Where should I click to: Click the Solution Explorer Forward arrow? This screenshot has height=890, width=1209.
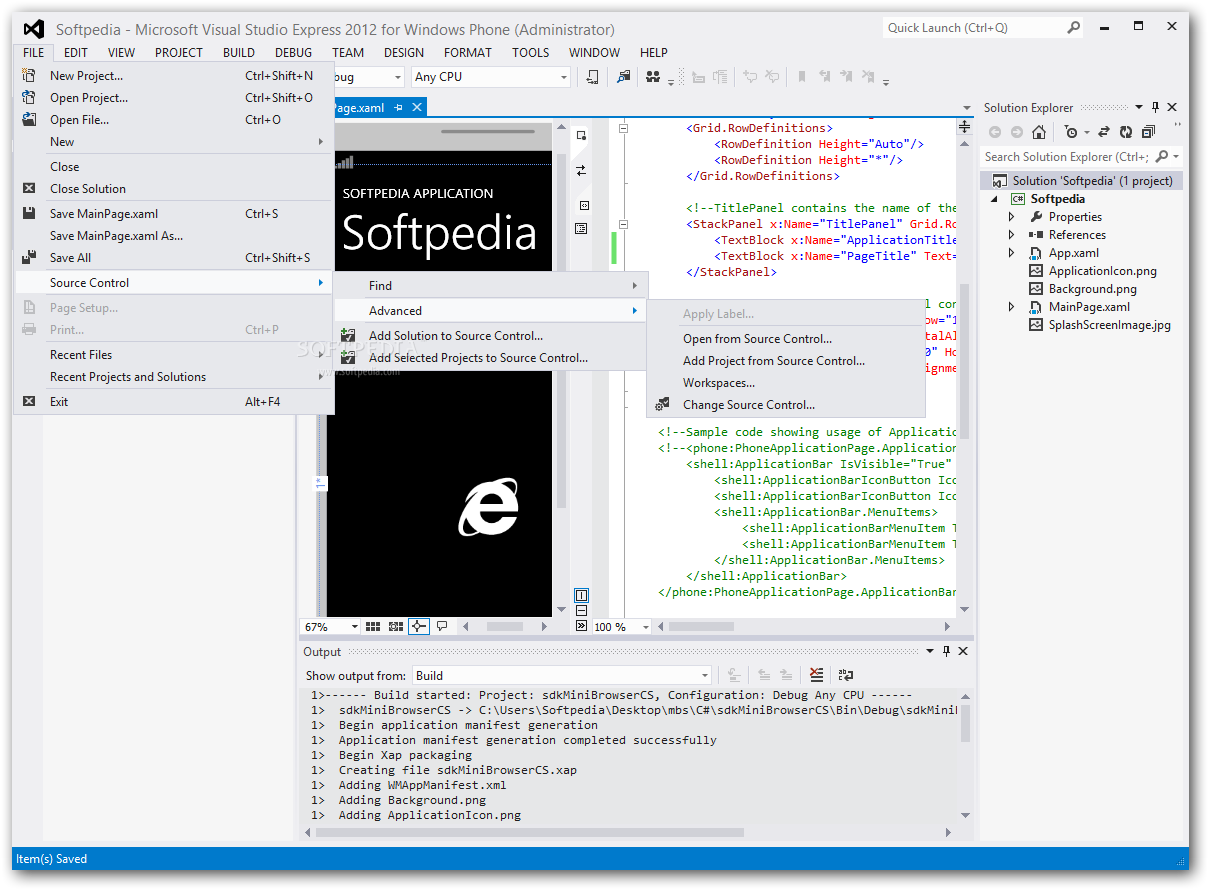(x=1017, y=132)
